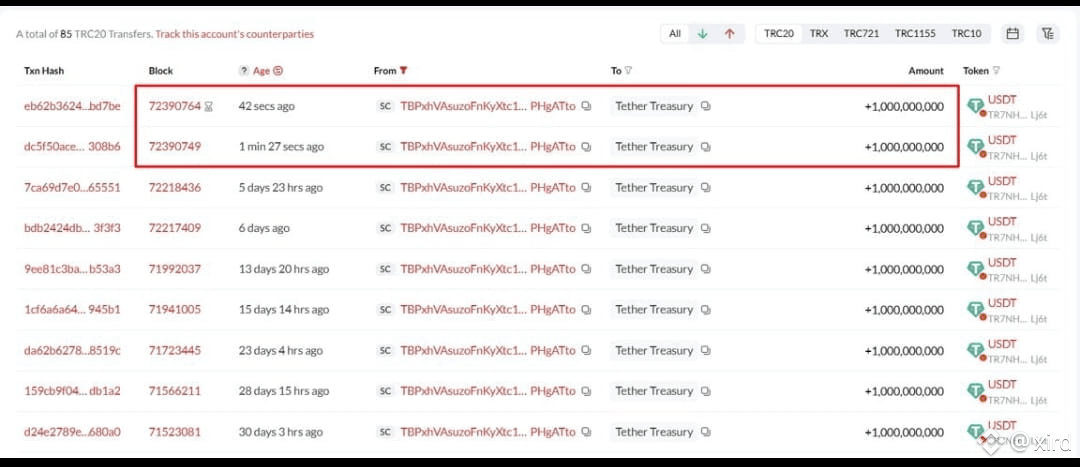1080x467 pixels.
Task: Open the advanced filter list icon
Action: point(1048,34)
